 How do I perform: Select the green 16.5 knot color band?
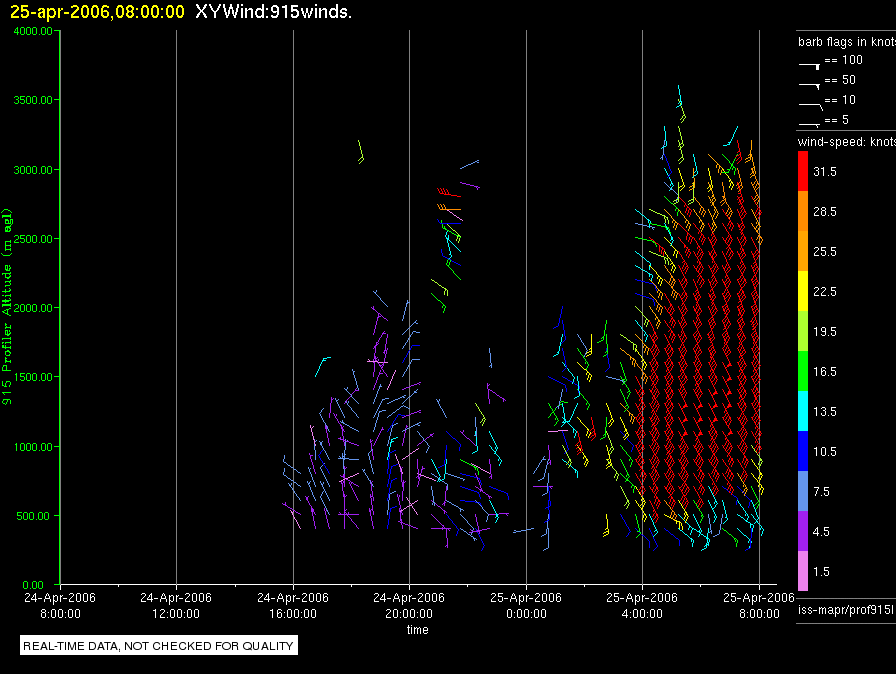[803, 371]
